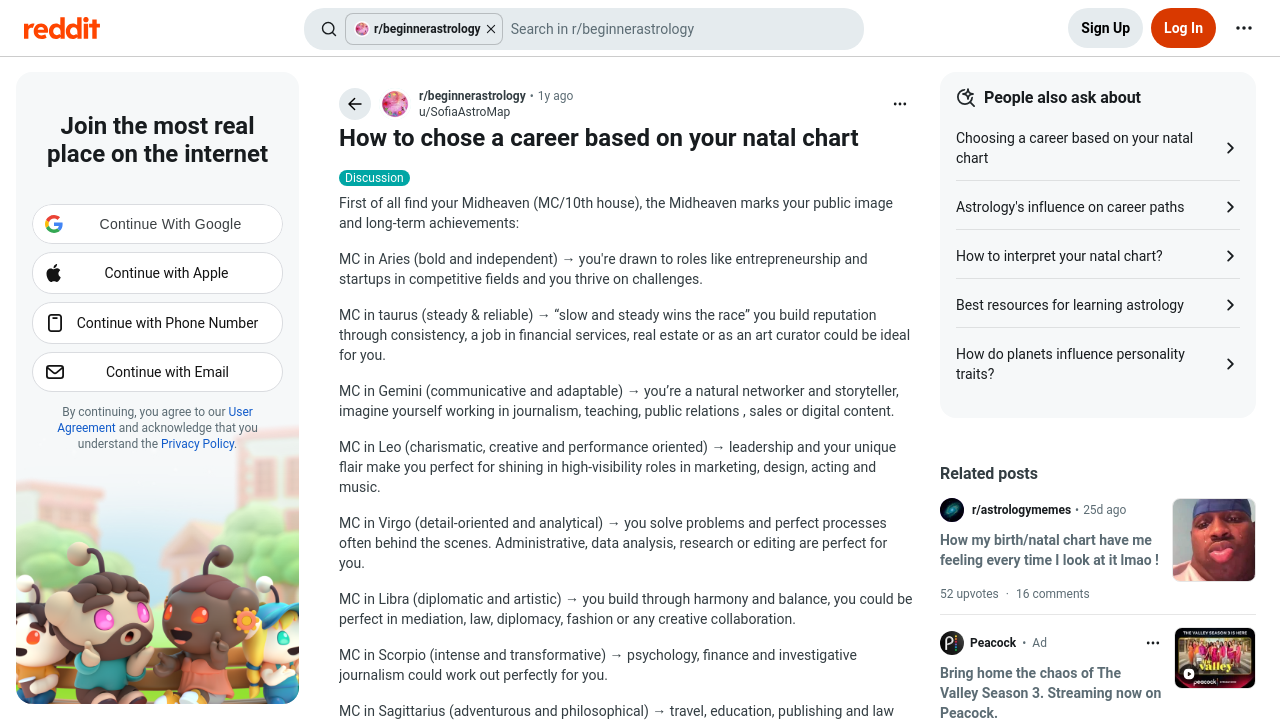
Task: Open the Privacy Policy link
Action: click(x=197, y=444)
